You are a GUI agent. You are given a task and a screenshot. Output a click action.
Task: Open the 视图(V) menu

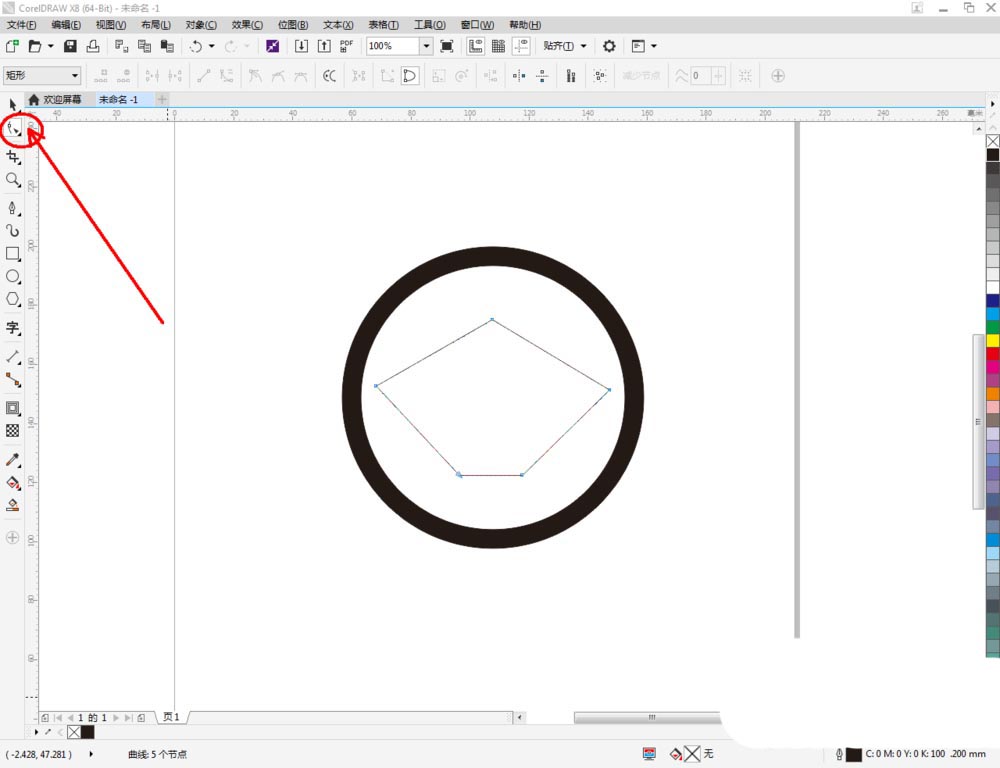click(111, 25)
